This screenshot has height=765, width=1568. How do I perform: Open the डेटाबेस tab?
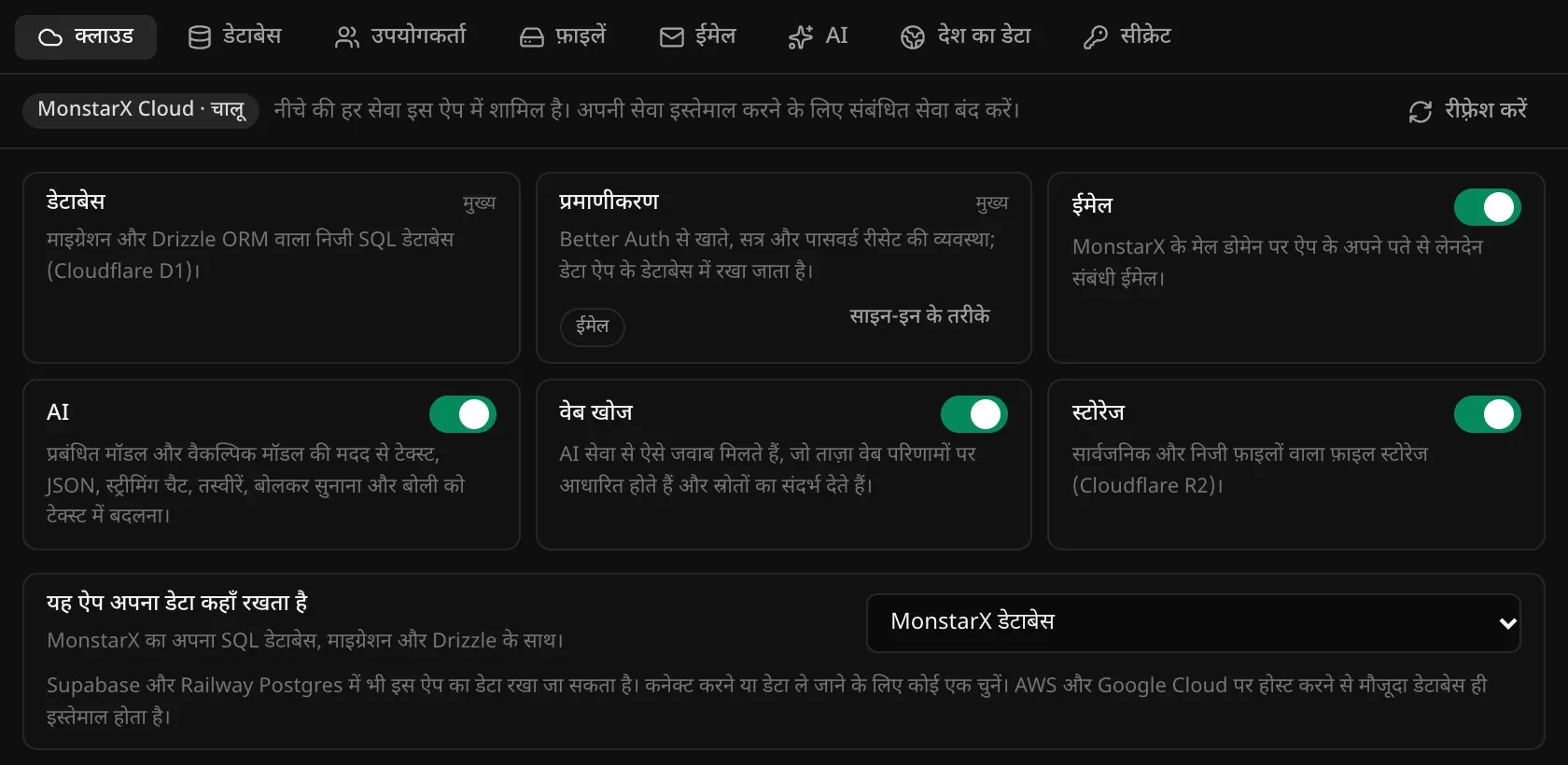[235, 36]
